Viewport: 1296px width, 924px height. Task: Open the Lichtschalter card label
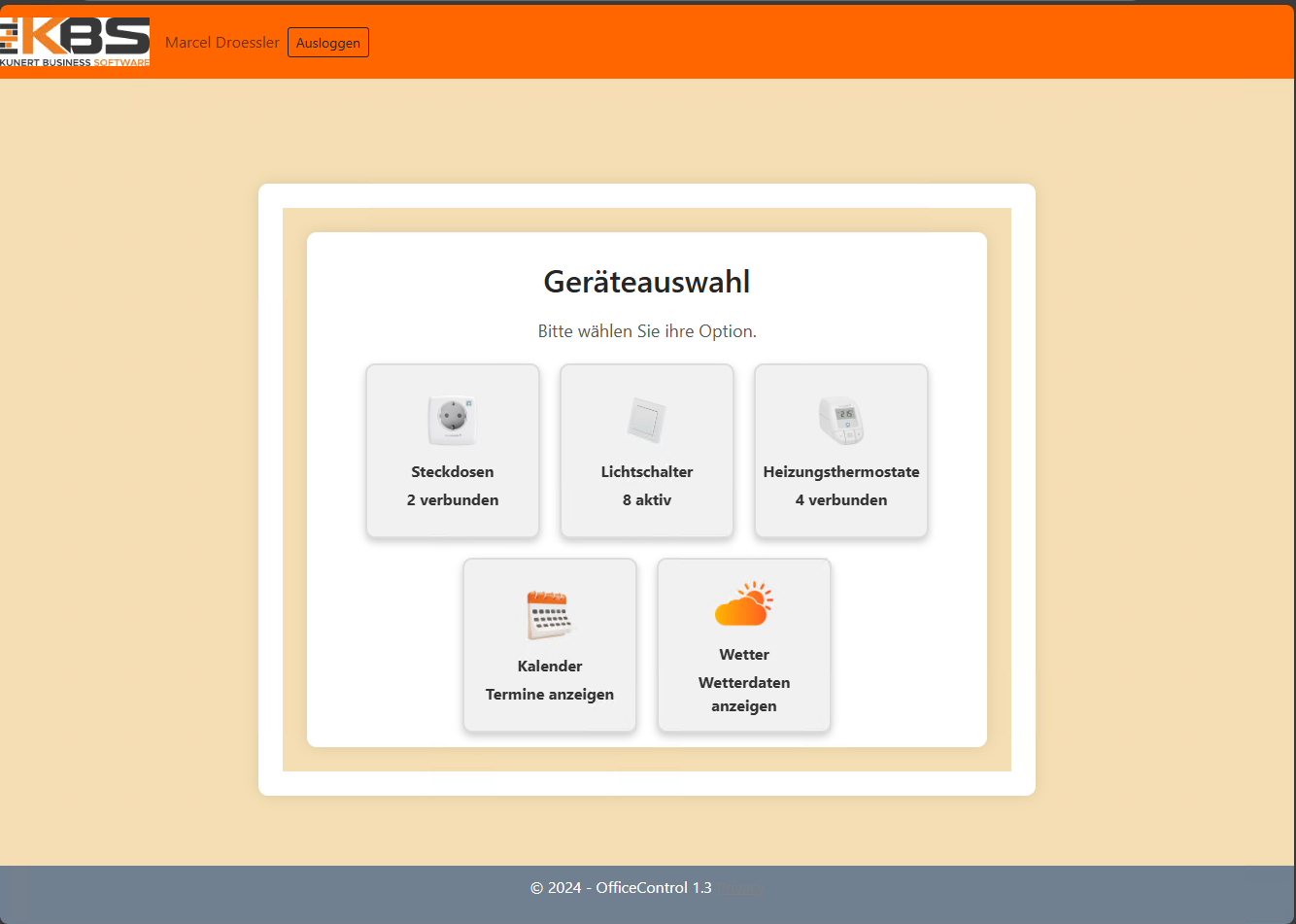tap(647, 472)
